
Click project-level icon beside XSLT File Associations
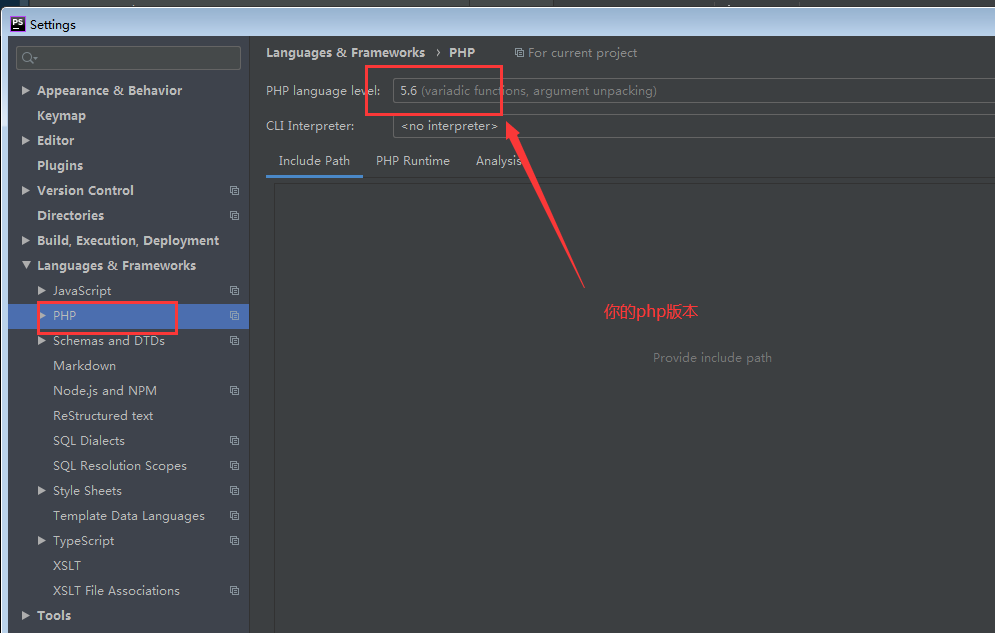234,591
